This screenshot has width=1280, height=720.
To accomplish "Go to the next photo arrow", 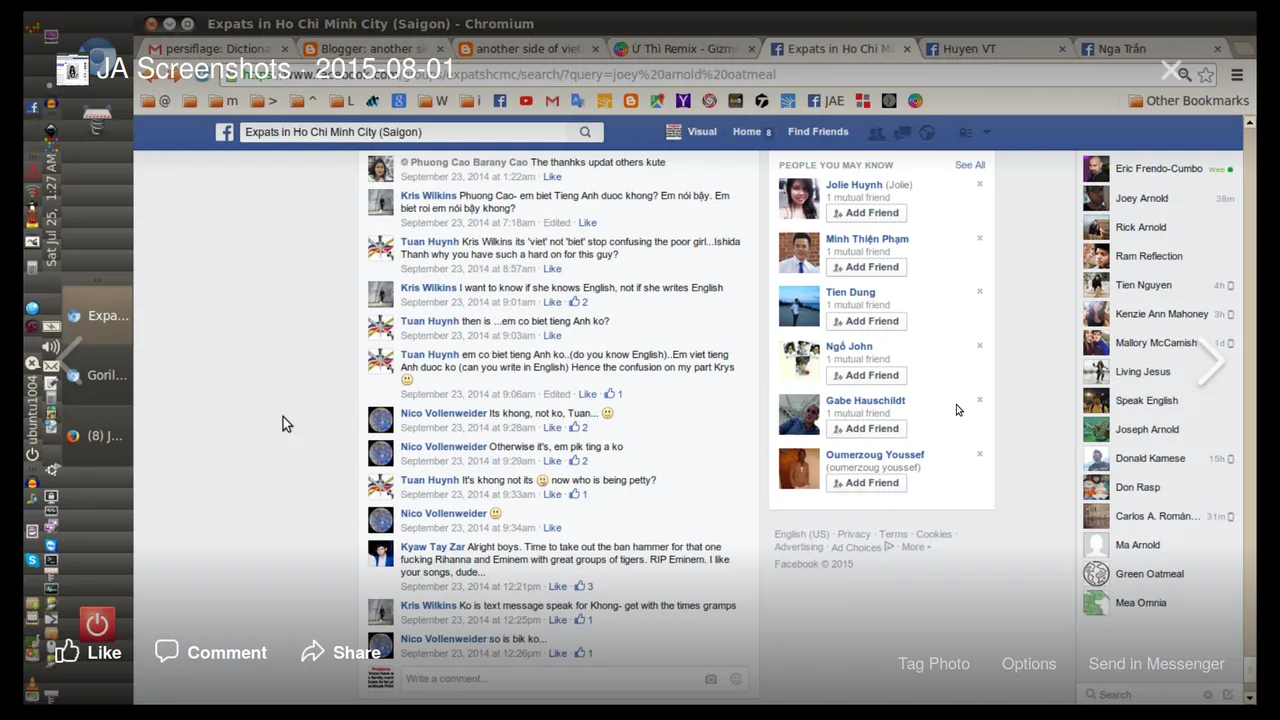I will pos(1211,362).
